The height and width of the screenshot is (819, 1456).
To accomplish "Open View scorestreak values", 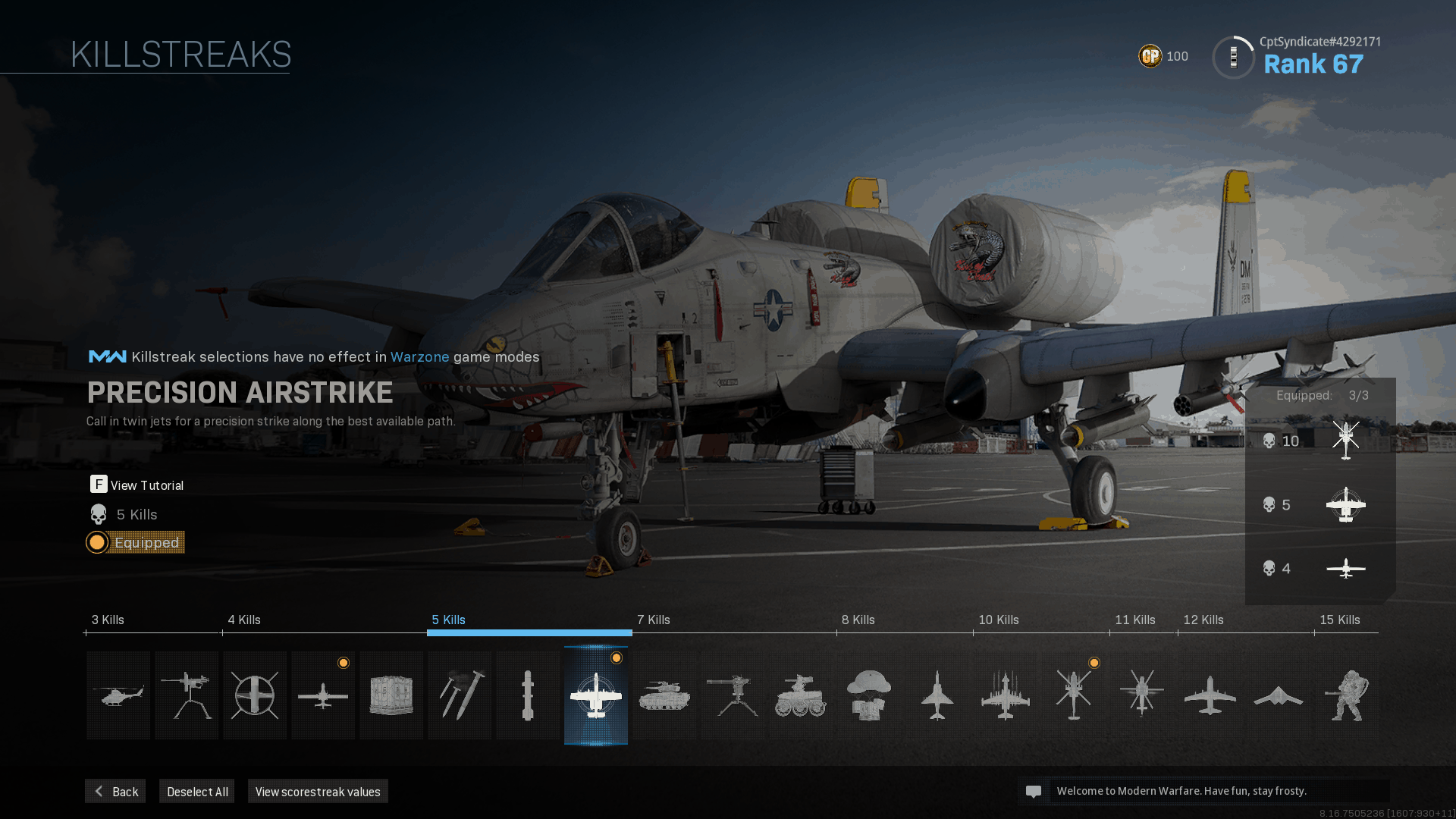I will [318, 791].
